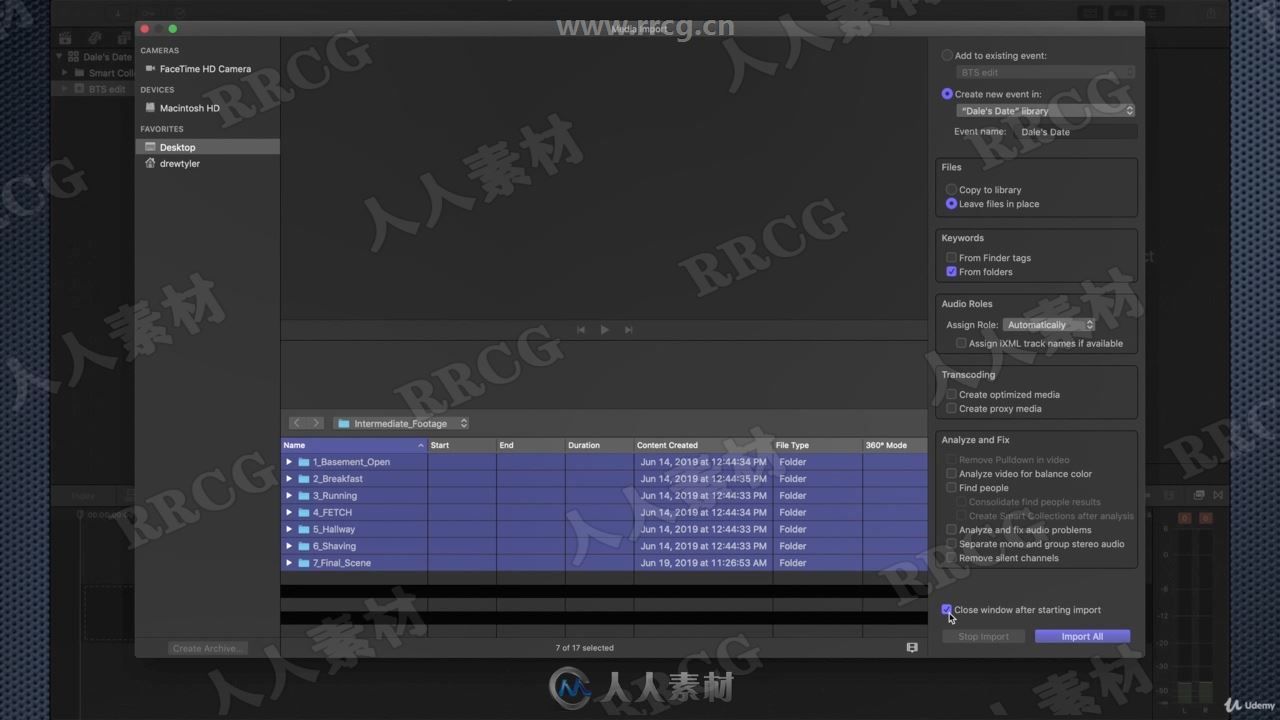Go back in folder navigation
The image size is (1280, 720).
[297, 423]
